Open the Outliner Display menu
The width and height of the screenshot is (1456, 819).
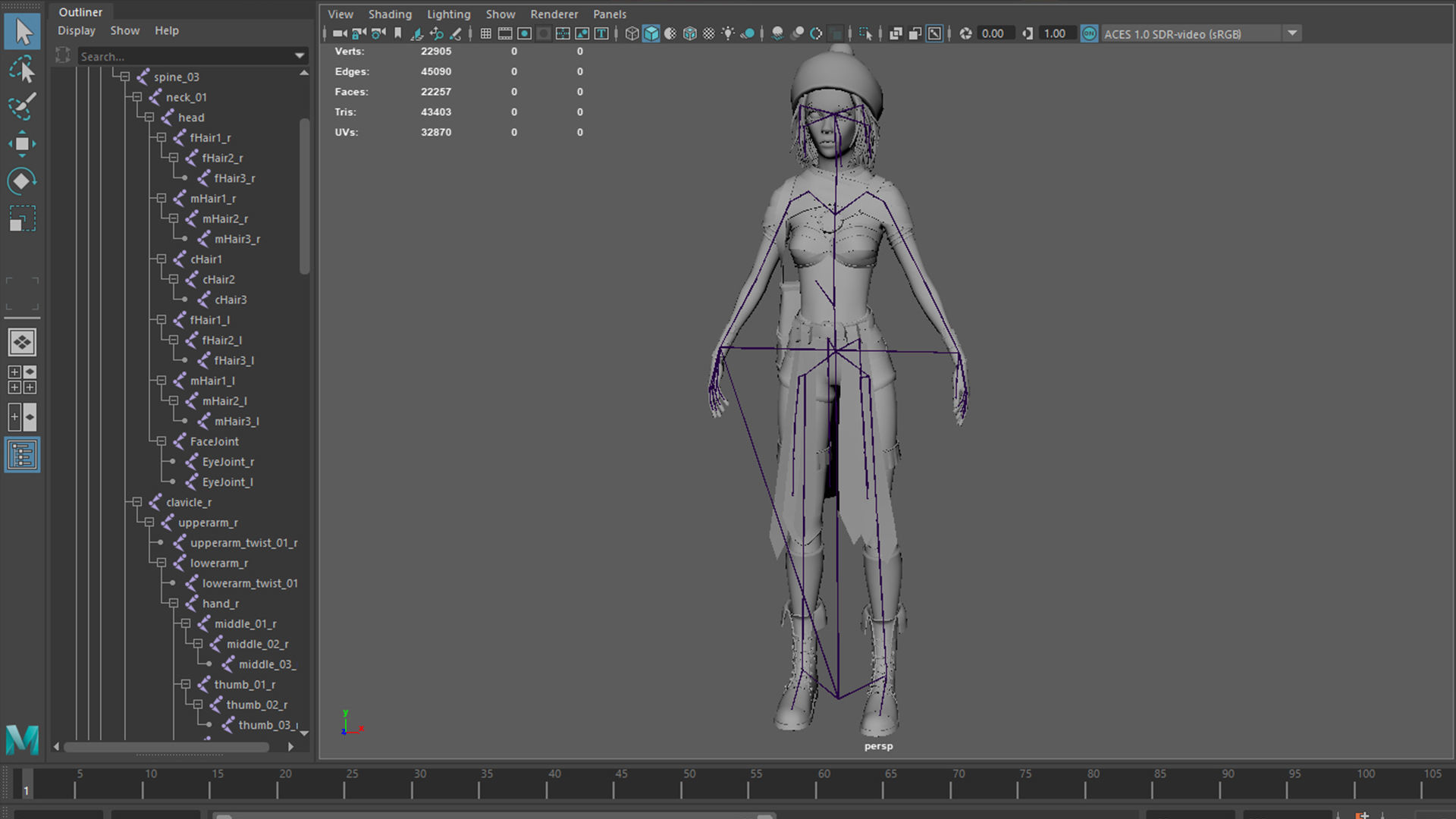coord(77,30)
